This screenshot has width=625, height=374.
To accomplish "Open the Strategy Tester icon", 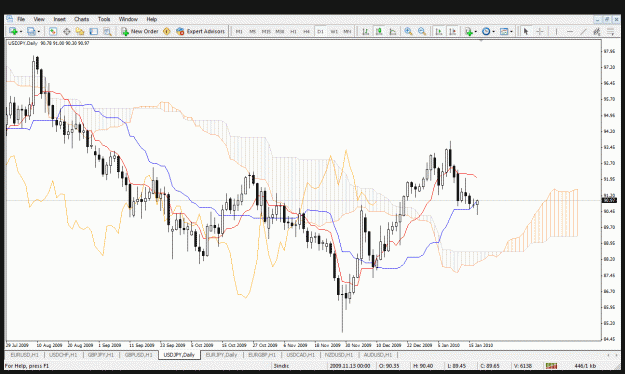I will point(107,31).
